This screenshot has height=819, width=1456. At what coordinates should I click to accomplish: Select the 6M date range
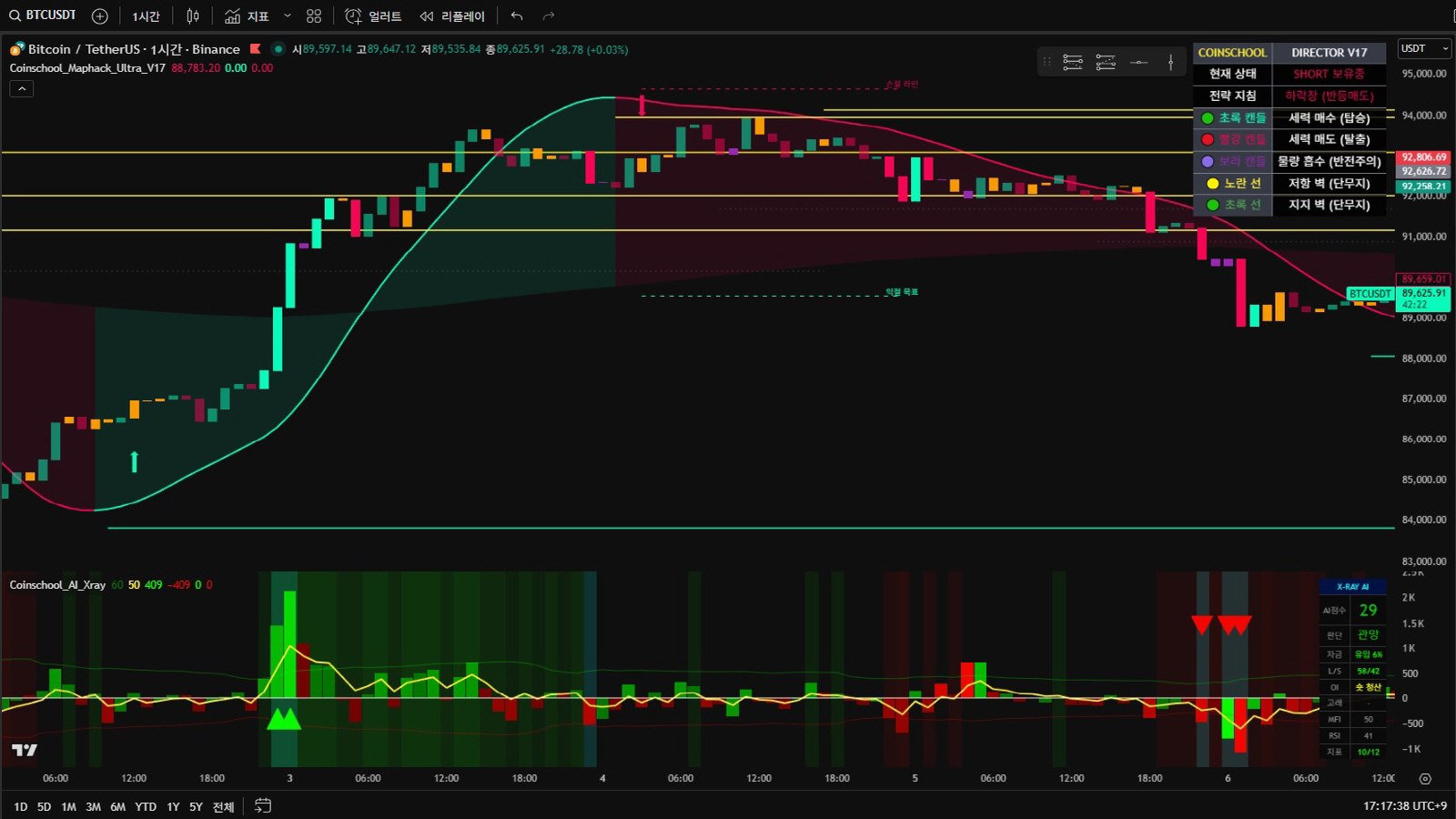(x=117, y=807)
